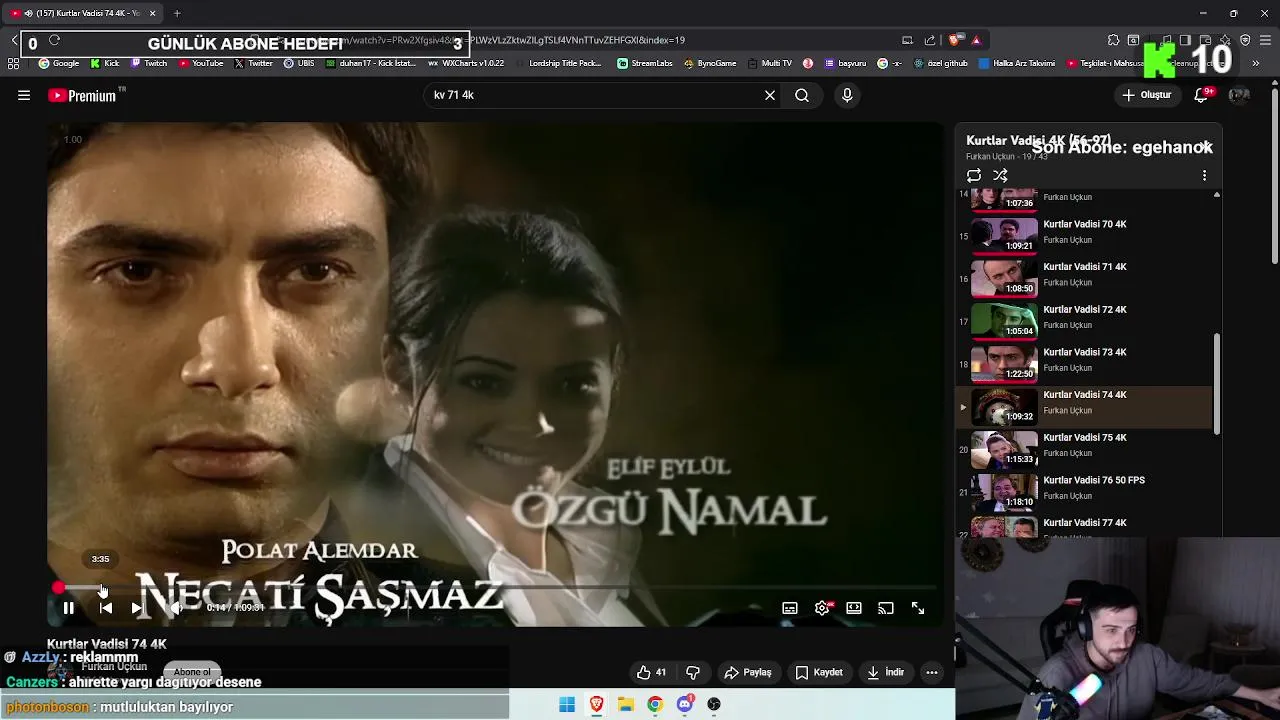The image size is (1280, 720).
Task: Open the Twitch bookmark
Action: [x=149, y=63]
